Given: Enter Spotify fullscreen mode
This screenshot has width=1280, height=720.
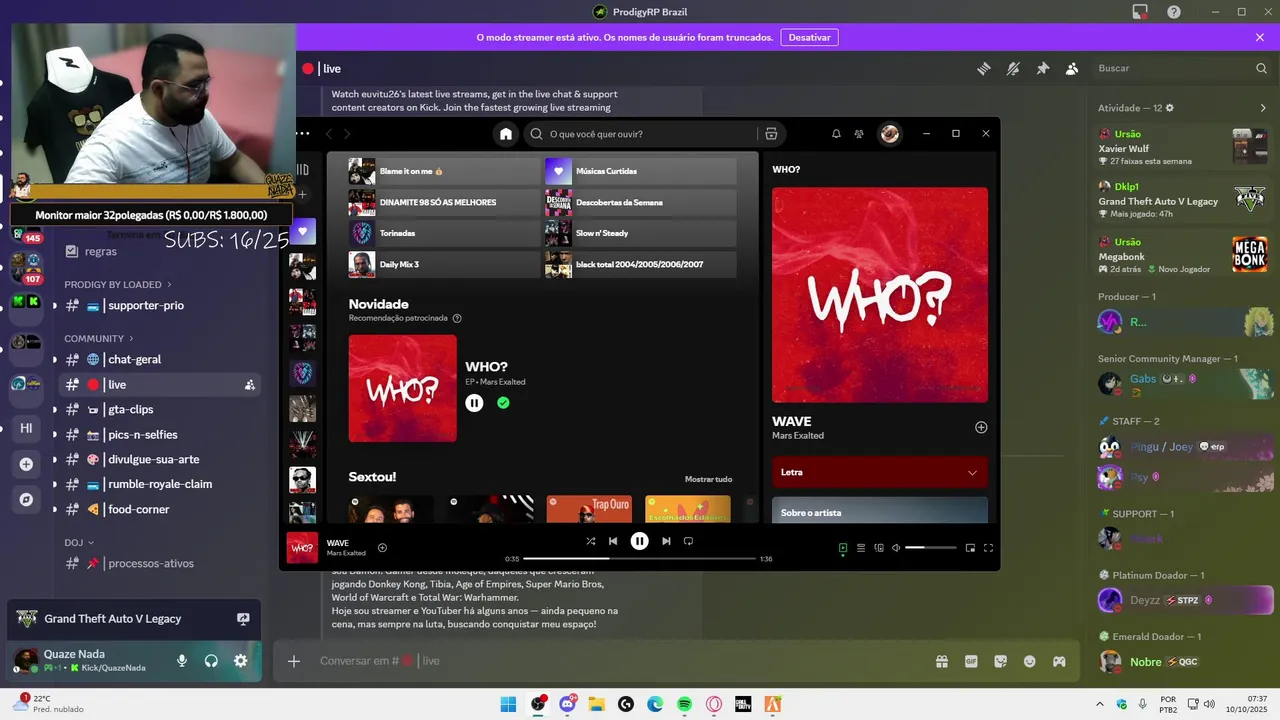Looking at the screenshot, I should 988,548.
